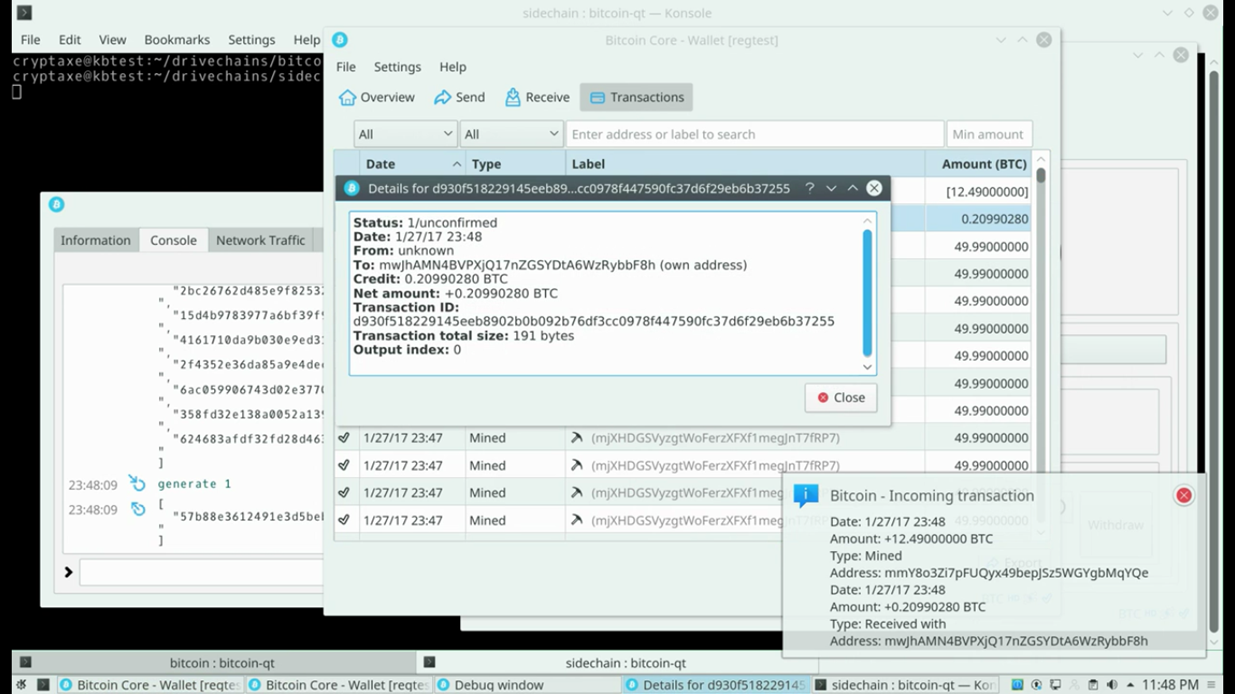Open first Bitcoin Core Wallet taskbar entry
Viewport: 1235px width, 694px height.
(150, 685)
